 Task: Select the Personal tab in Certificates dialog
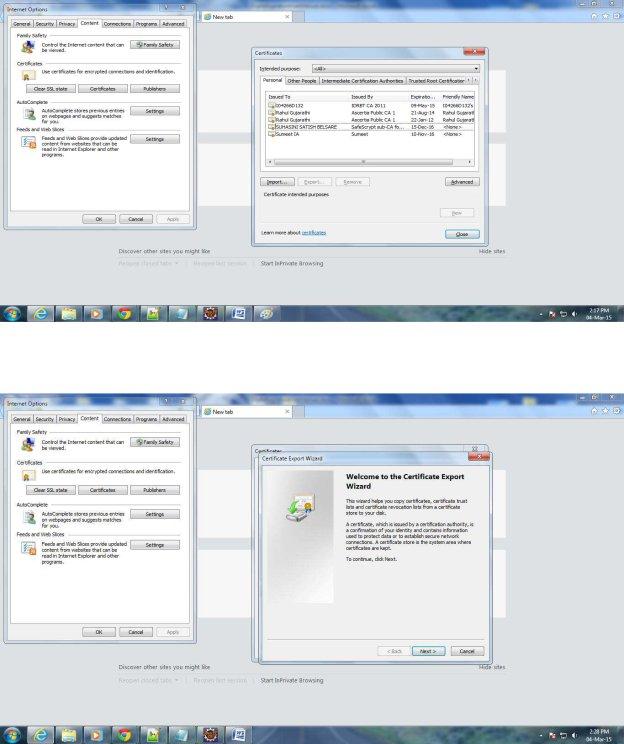click(272, 80)
